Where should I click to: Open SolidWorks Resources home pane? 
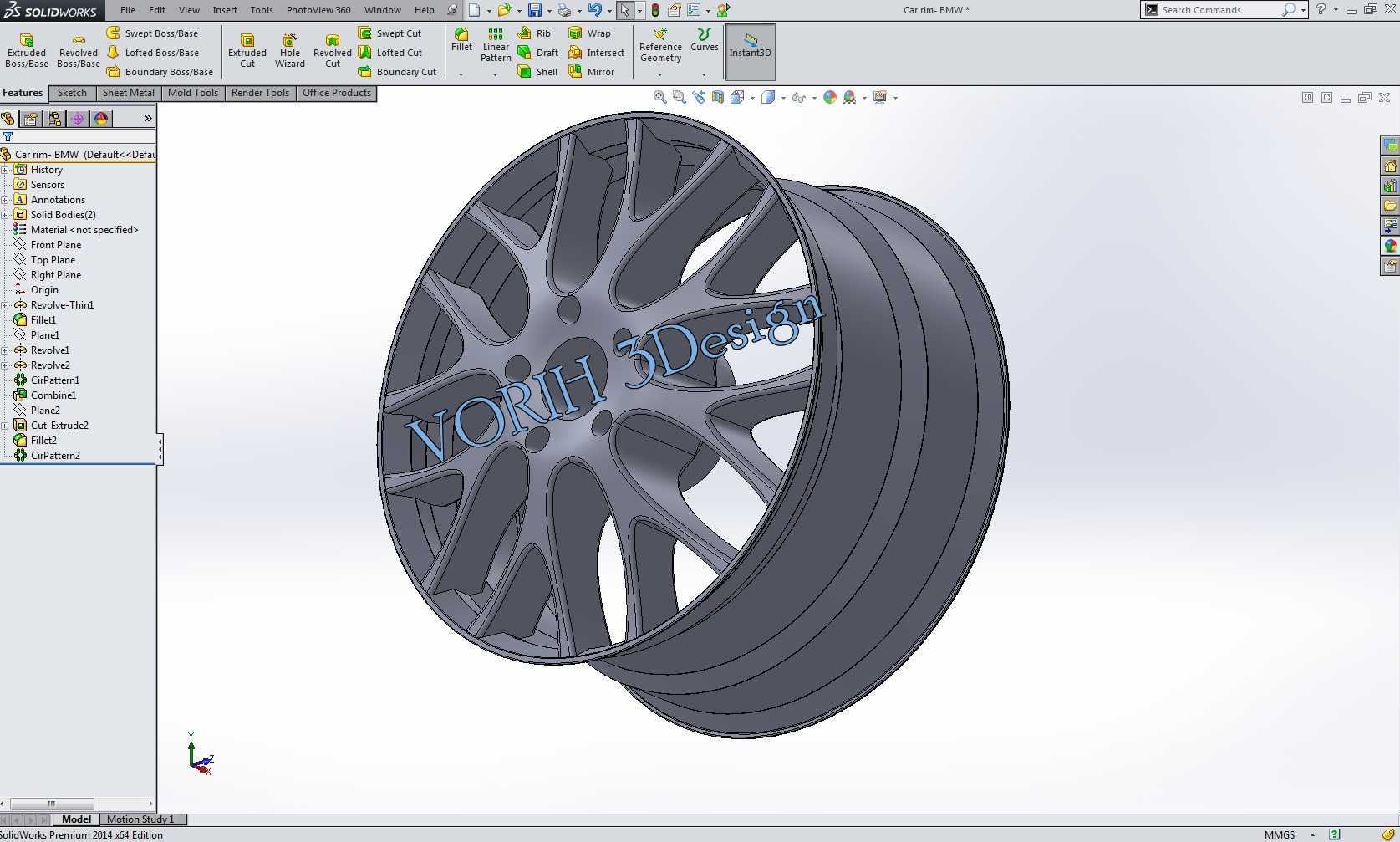coord(1390,166)
